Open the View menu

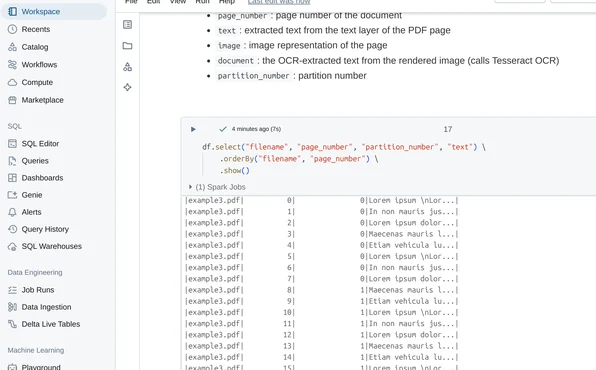[178, 2]
